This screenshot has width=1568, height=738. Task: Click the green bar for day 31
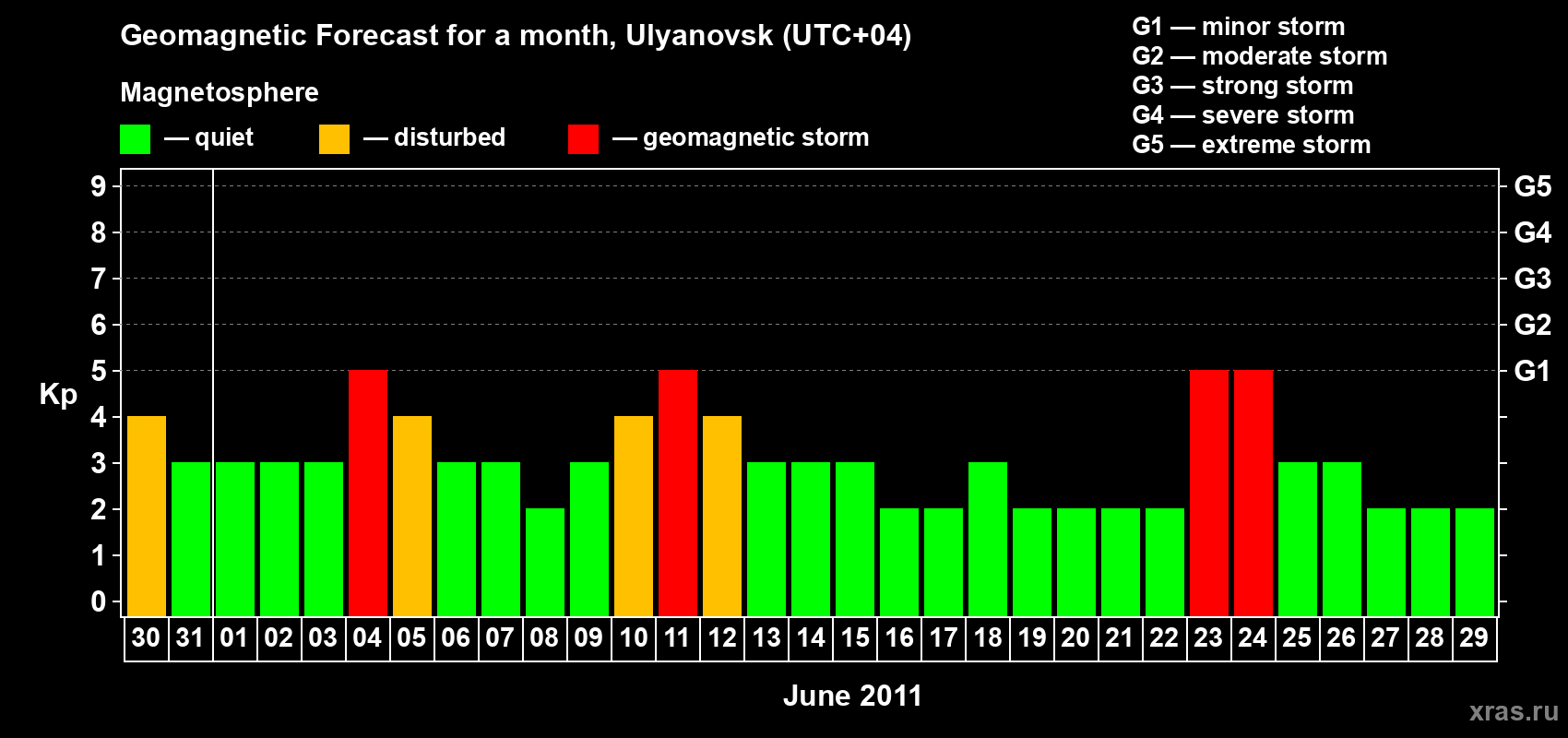tap(191, 539)
